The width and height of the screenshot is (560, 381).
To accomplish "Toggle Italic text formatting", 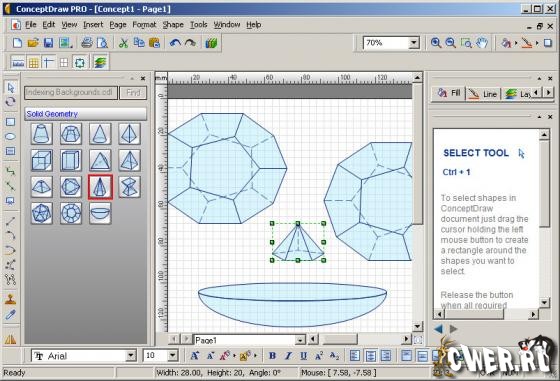I will point(288,356).
